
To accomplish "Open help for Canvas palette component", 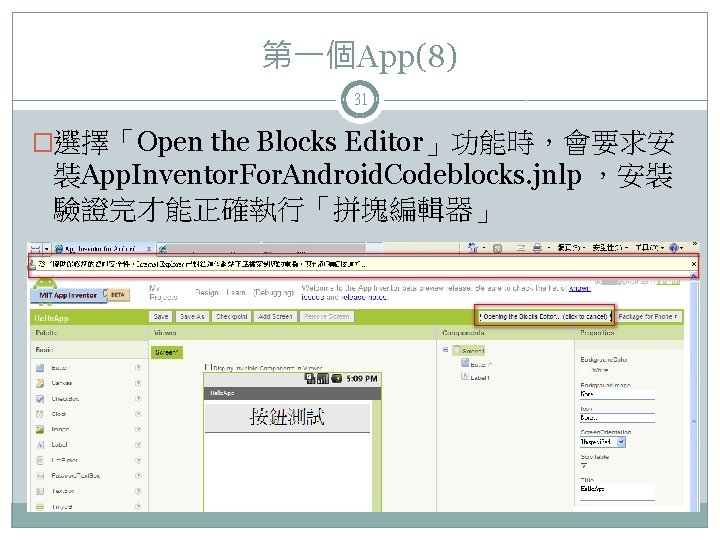I will 138,383.
